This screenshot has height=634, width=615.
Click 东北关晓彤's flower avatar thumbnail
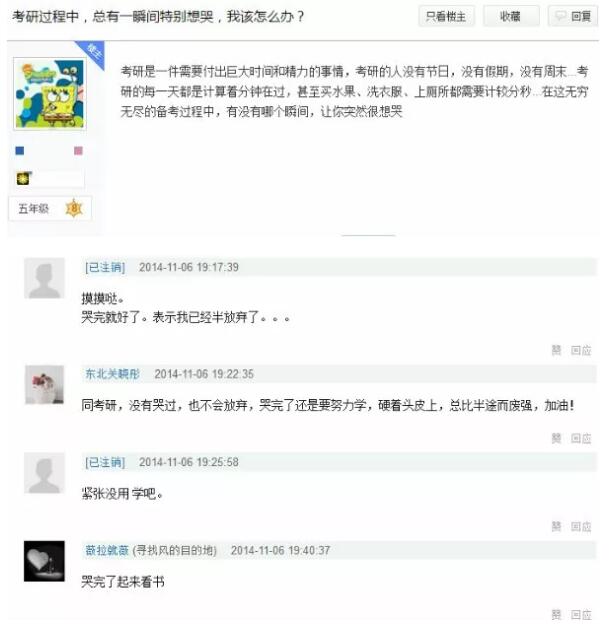point(44,385)
